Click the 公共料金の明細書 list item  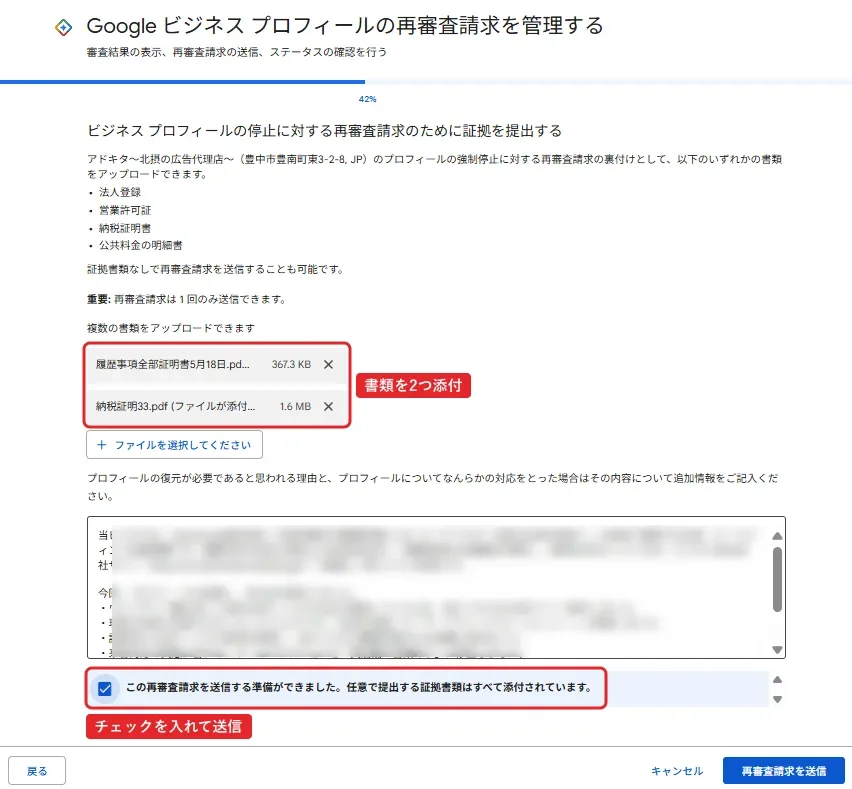pyautogui.click(x=140, y=245)
